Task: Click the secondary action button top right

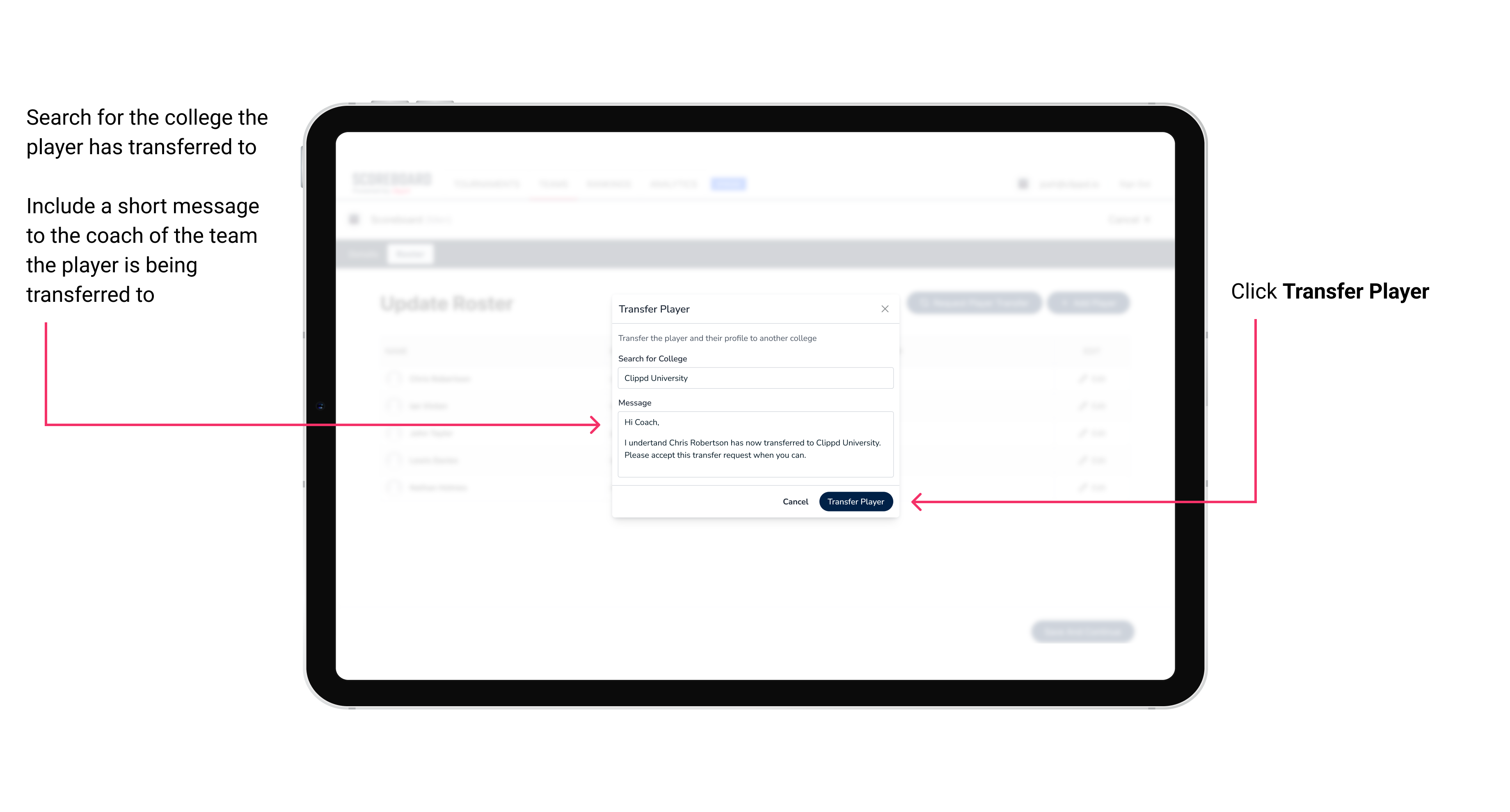Action: (884, 309)
